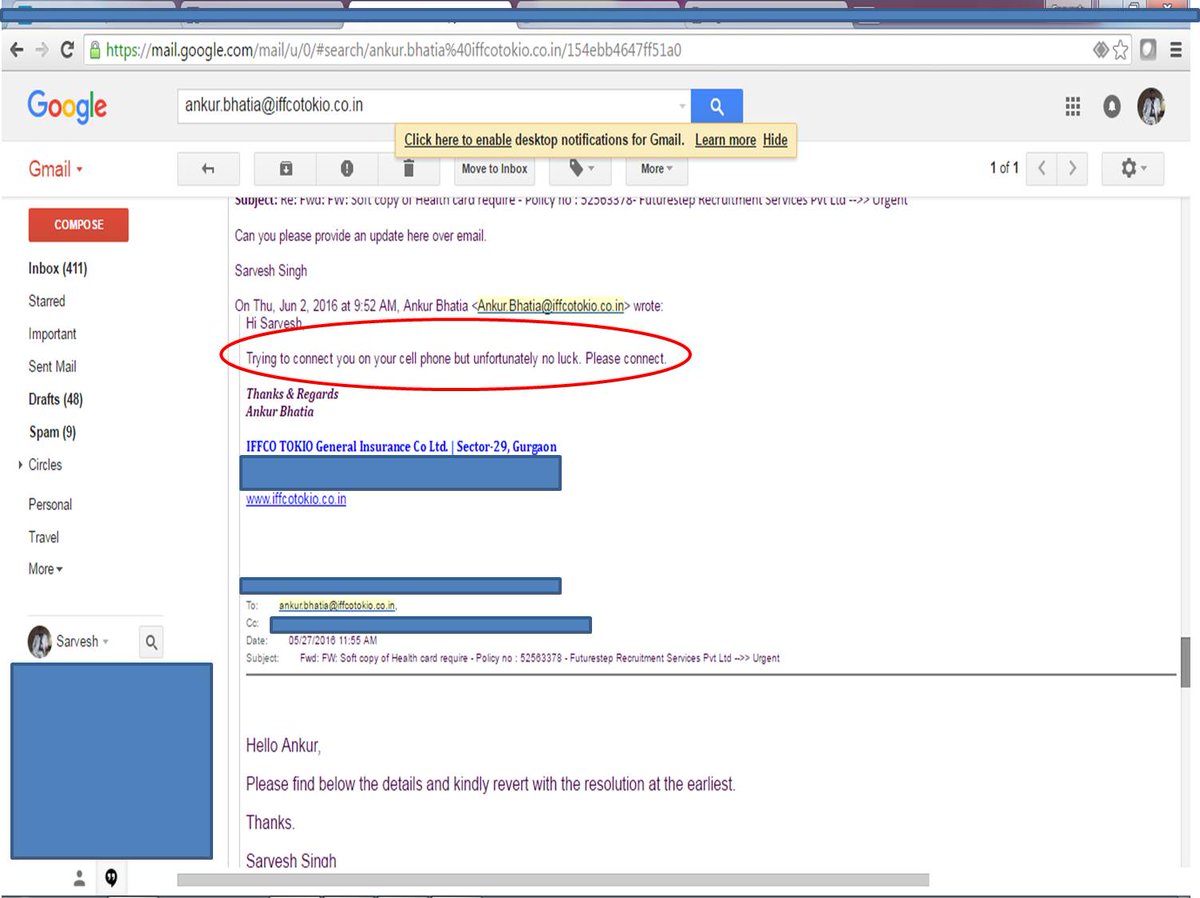Screen dimensions: 1200x898
Task: Click the browser back arrow
Action: [16, 50]
